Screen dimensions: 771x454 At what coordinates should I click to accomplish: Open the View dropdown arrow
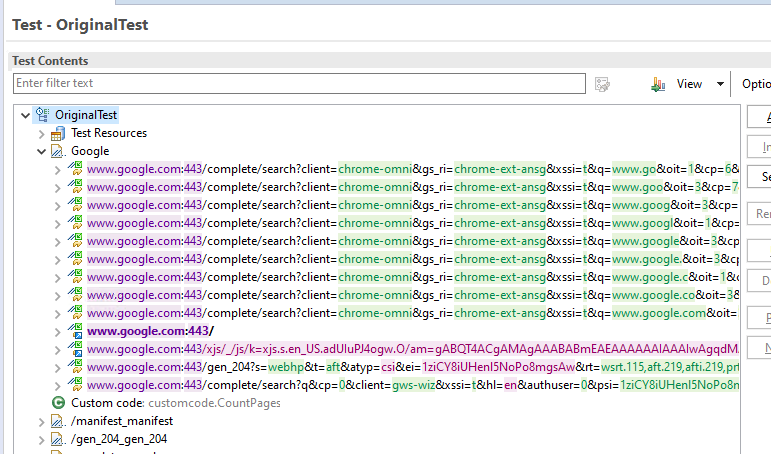click(720, 84)
